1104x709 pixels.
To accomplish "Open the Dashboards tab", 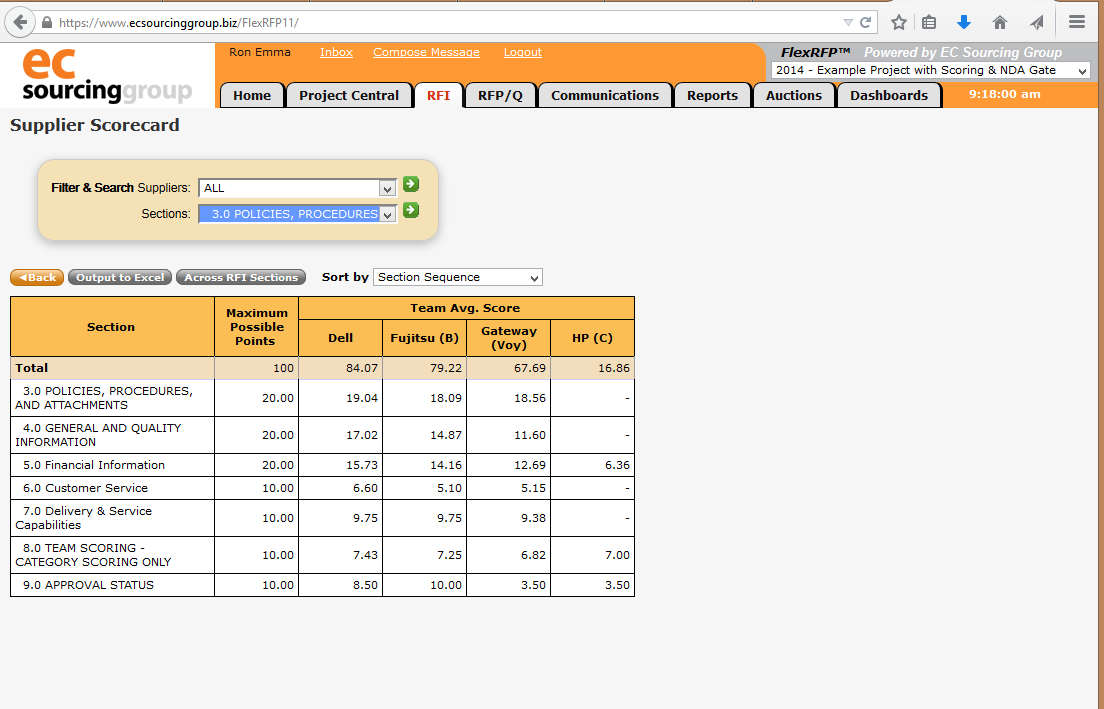I will point(889,94).
